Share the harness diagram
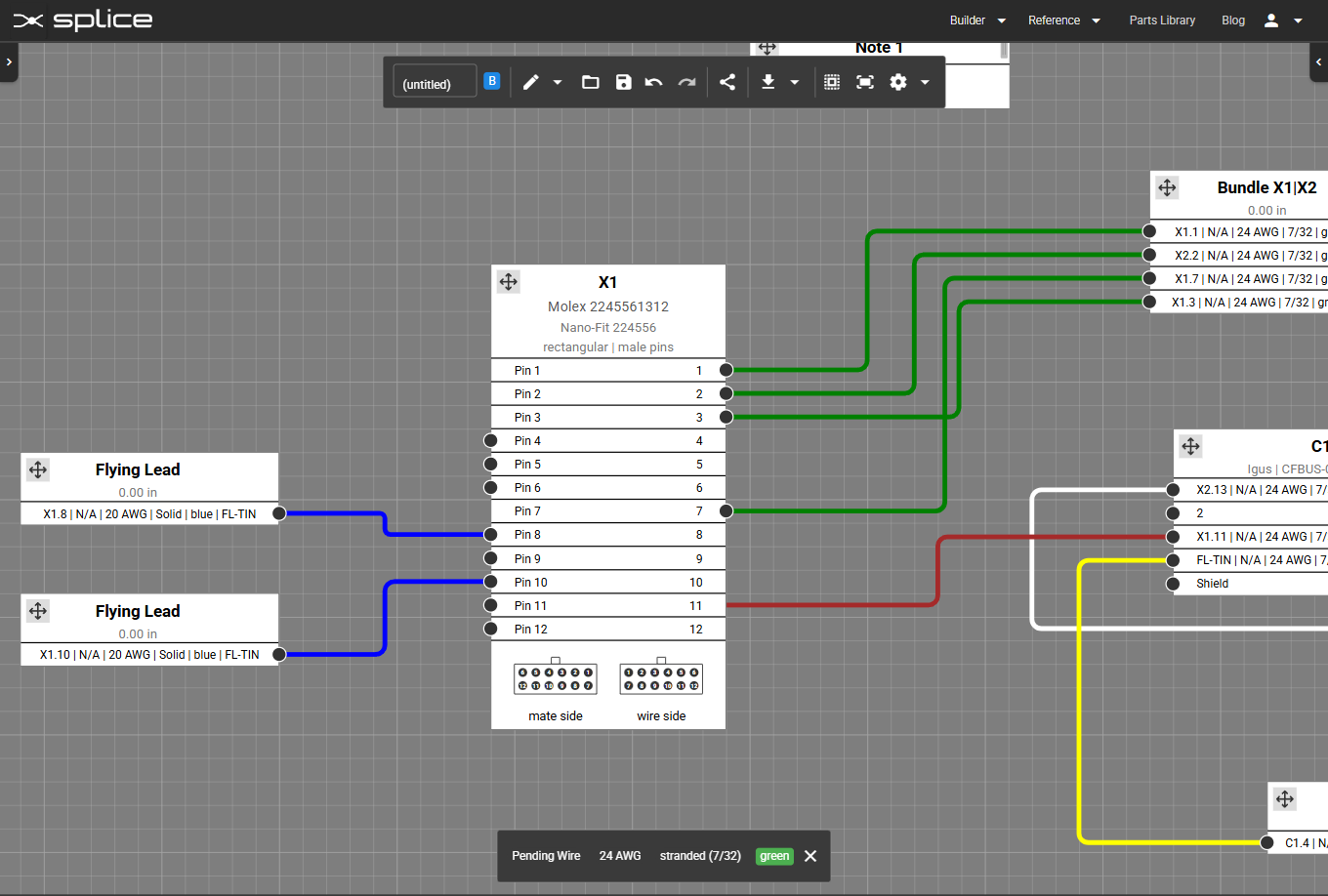 click(726, 82)
